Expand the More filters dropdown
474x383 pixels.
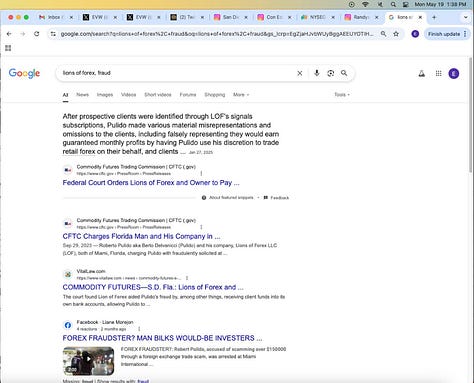[241, 95]
